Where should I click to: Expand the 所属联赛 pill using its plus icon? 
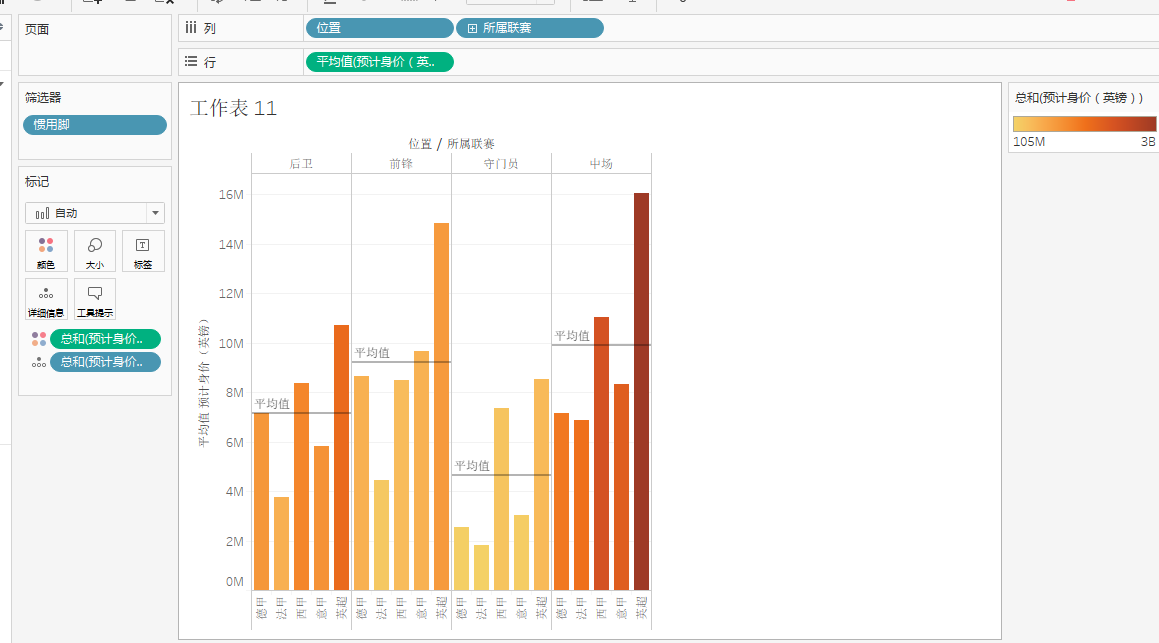[472, 28]
